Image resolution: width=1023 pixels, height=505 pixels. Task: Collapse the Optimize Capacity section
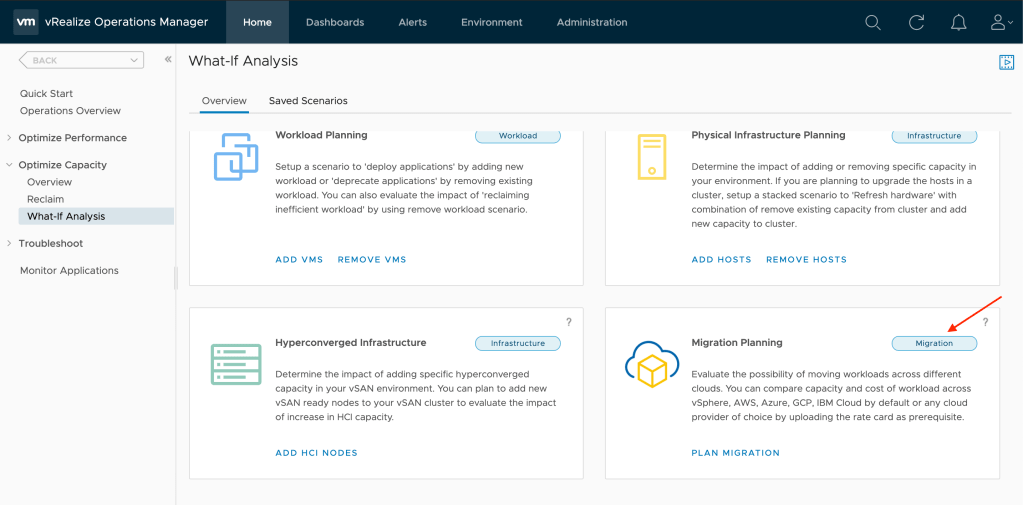10,165
